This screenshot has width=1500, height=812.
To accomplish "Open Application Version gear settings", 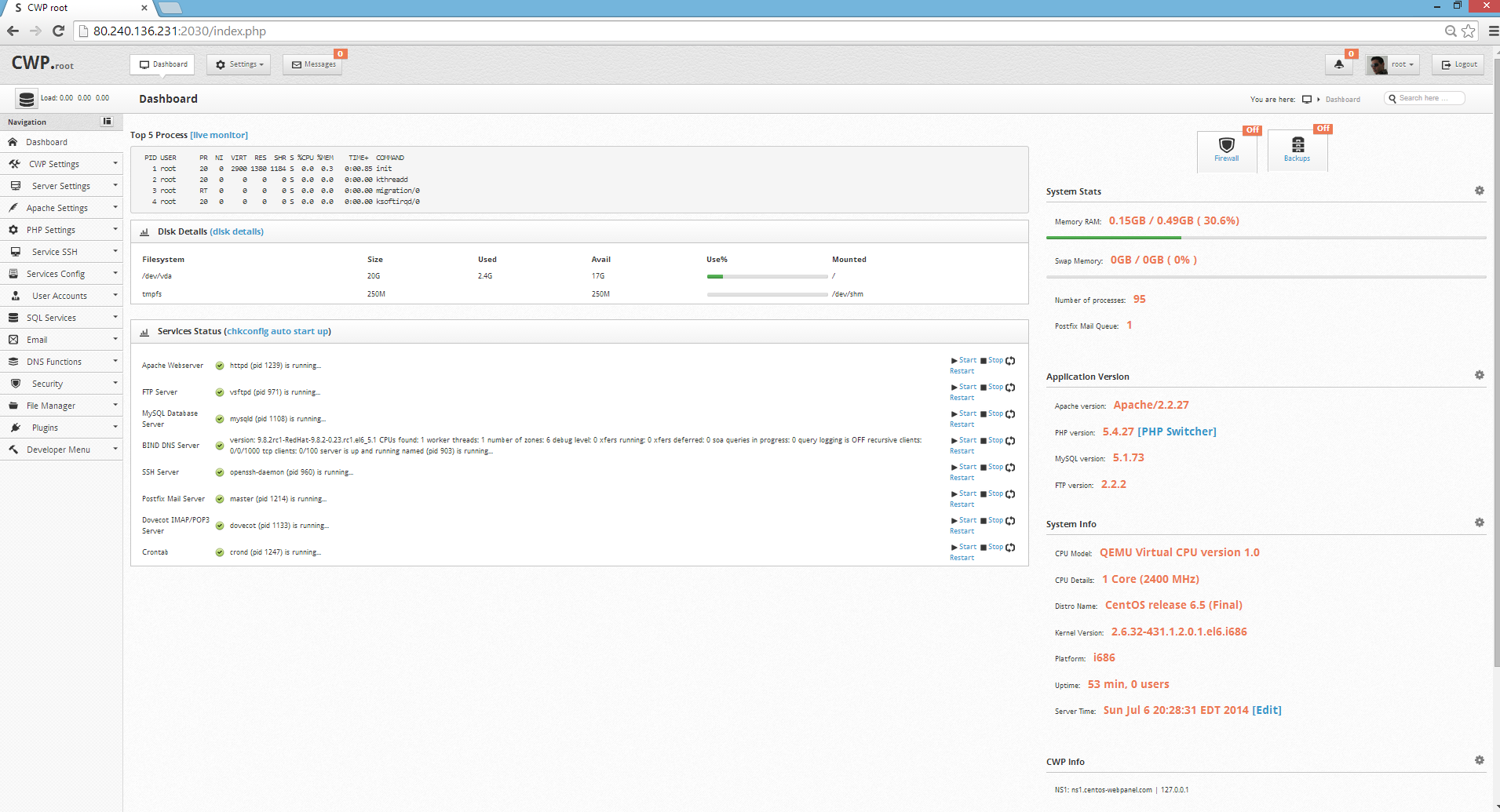I will (x=1480, y=375).
